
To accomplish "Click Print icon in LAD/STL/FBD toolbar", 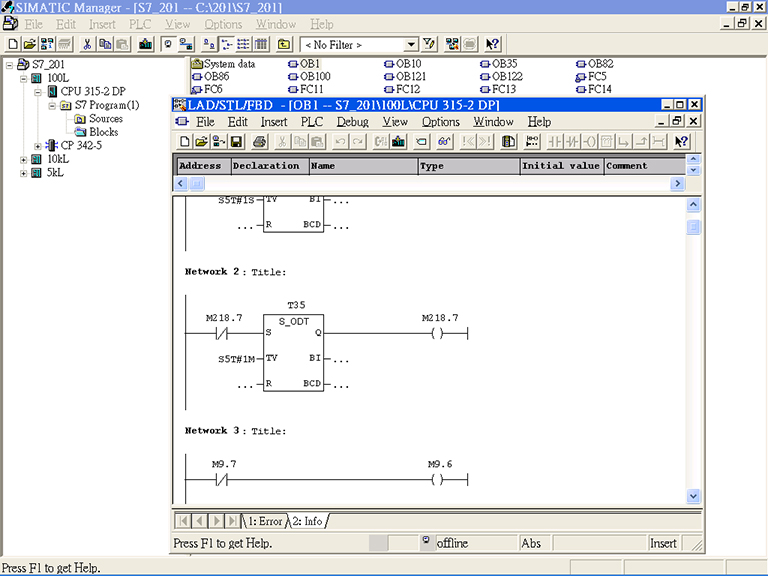I will click(260, 142).
